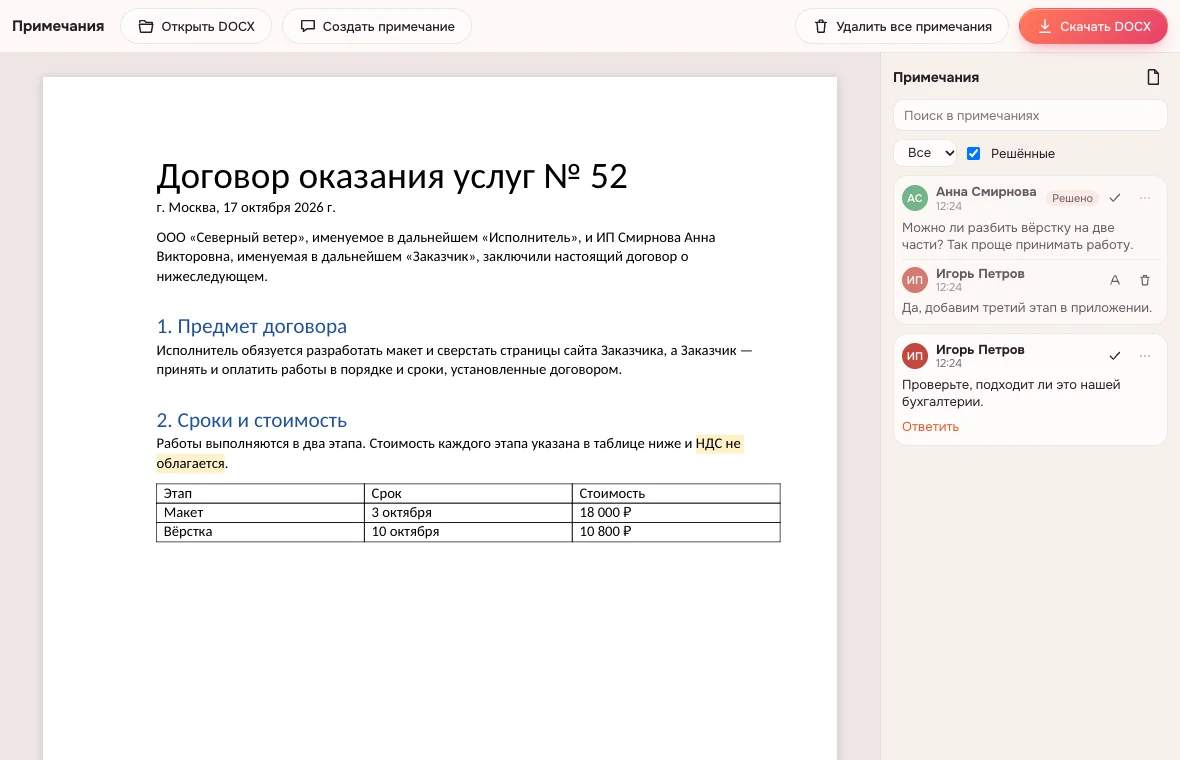Click the highlighted text НДС не облагается
The image size is (1180, 760).
[x=719, y=444]
